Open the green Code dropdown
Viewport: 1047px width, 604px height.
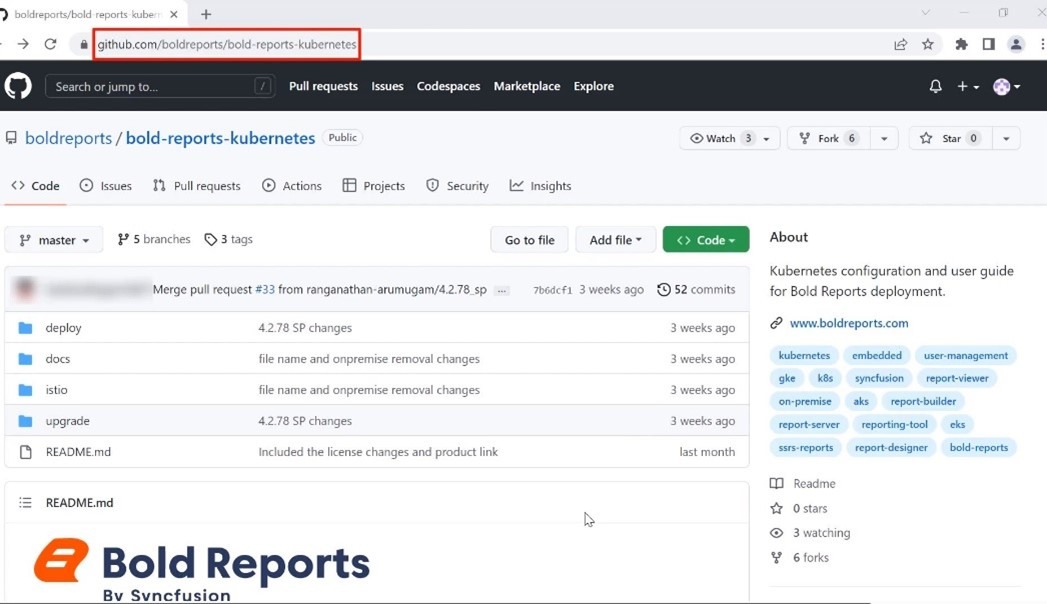[x=706, y=239]
